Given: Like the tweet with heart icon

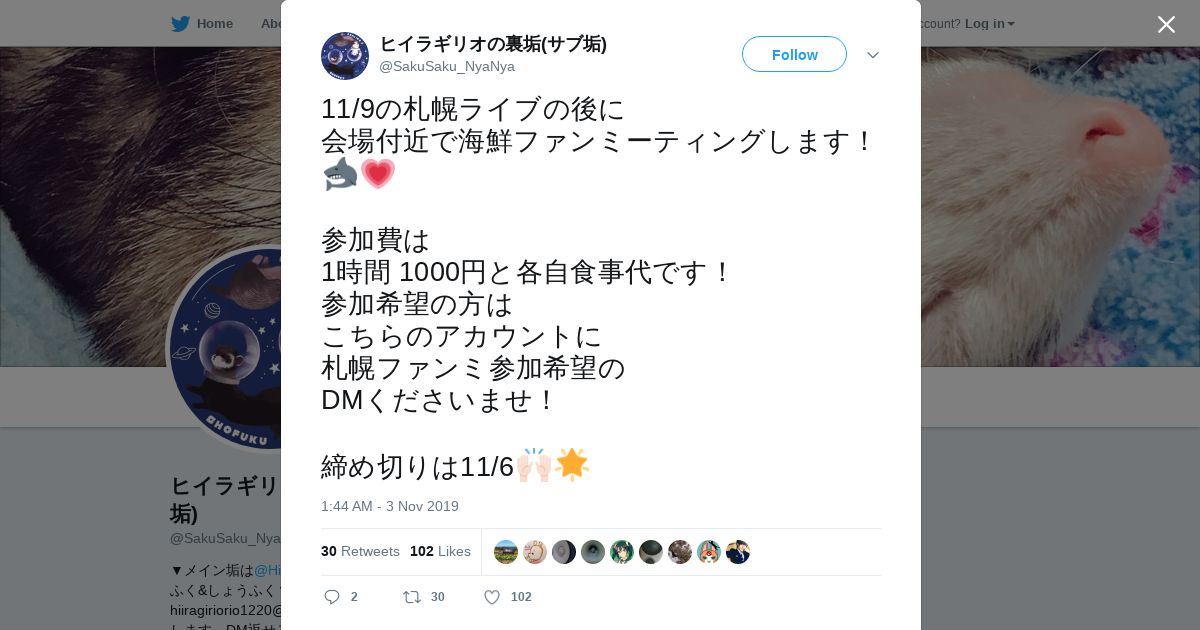Looking at the screenshot, I should point(492,597).
